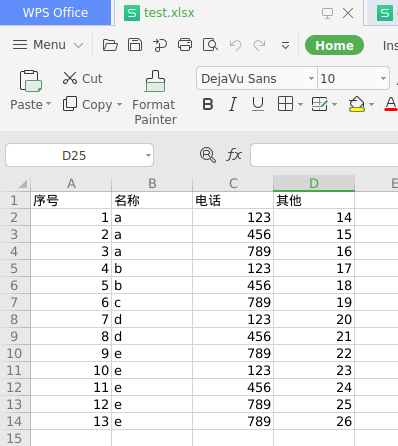Image resolution: width=398 pixels, height=446 pixels.
Task: Select row 15 header
Action: [15, 438]
